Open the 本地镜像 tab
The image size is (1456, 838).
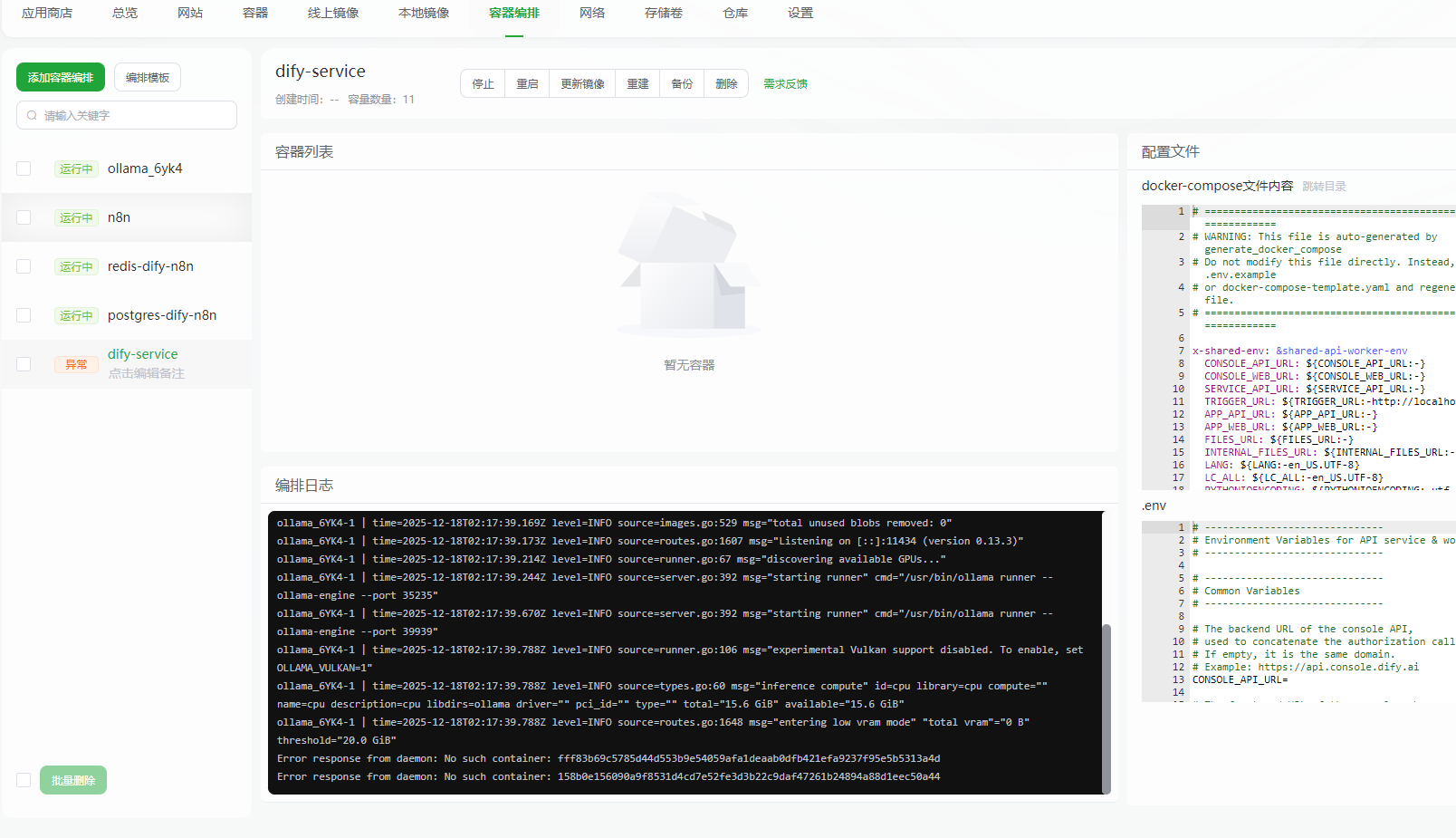point(423,14)
